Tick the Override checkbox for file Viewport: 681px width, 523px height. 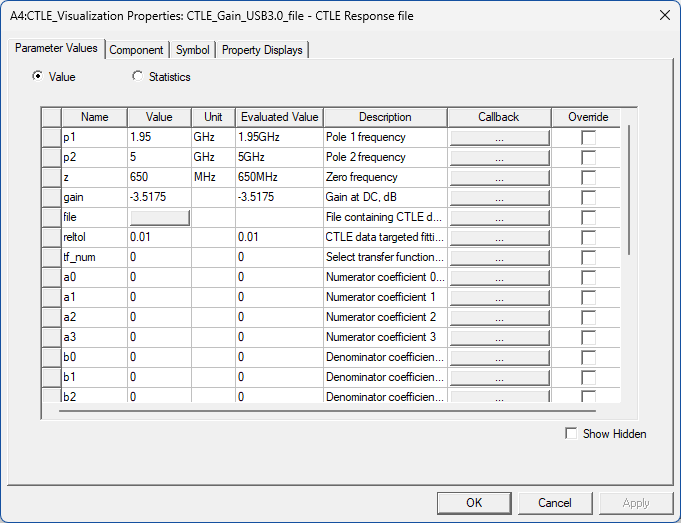coord(588,218)
